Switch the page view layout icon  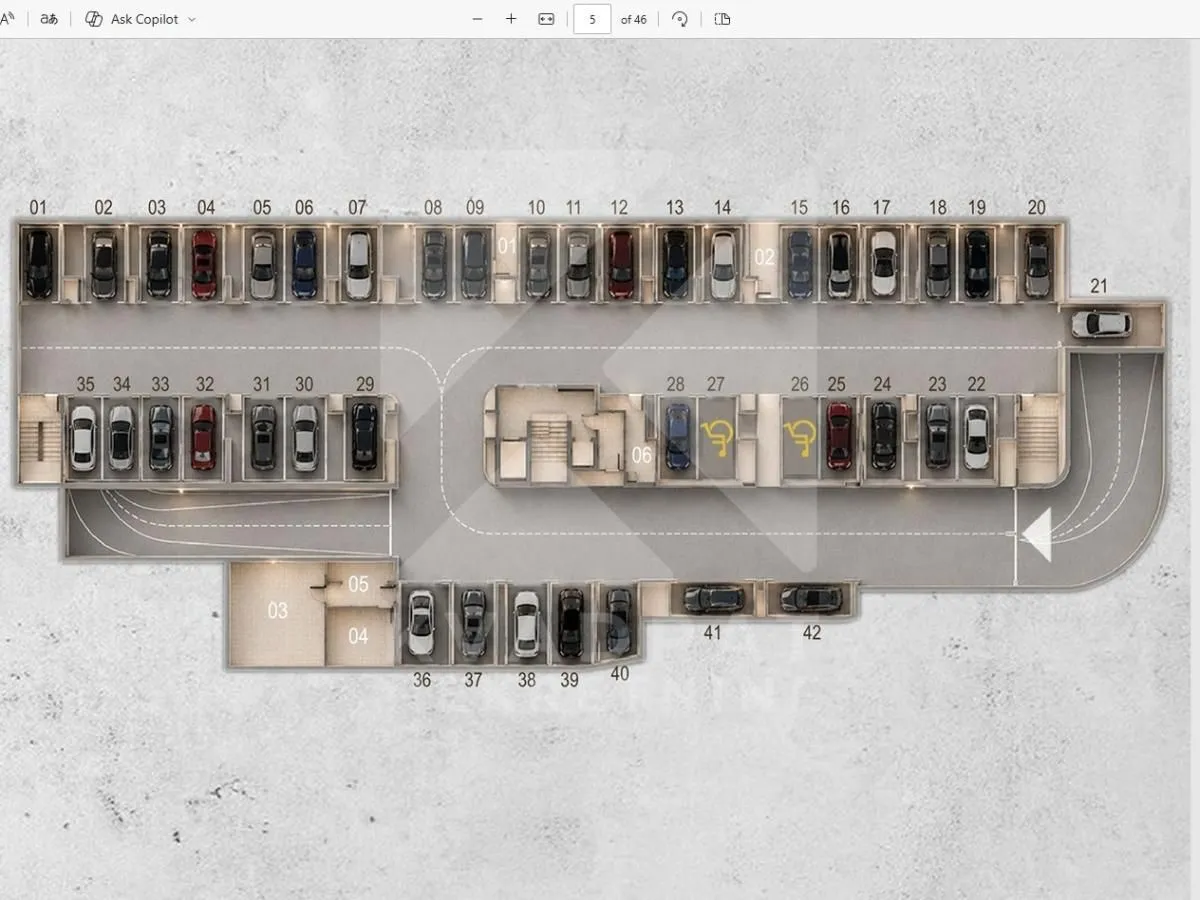(x=722, y=19)
